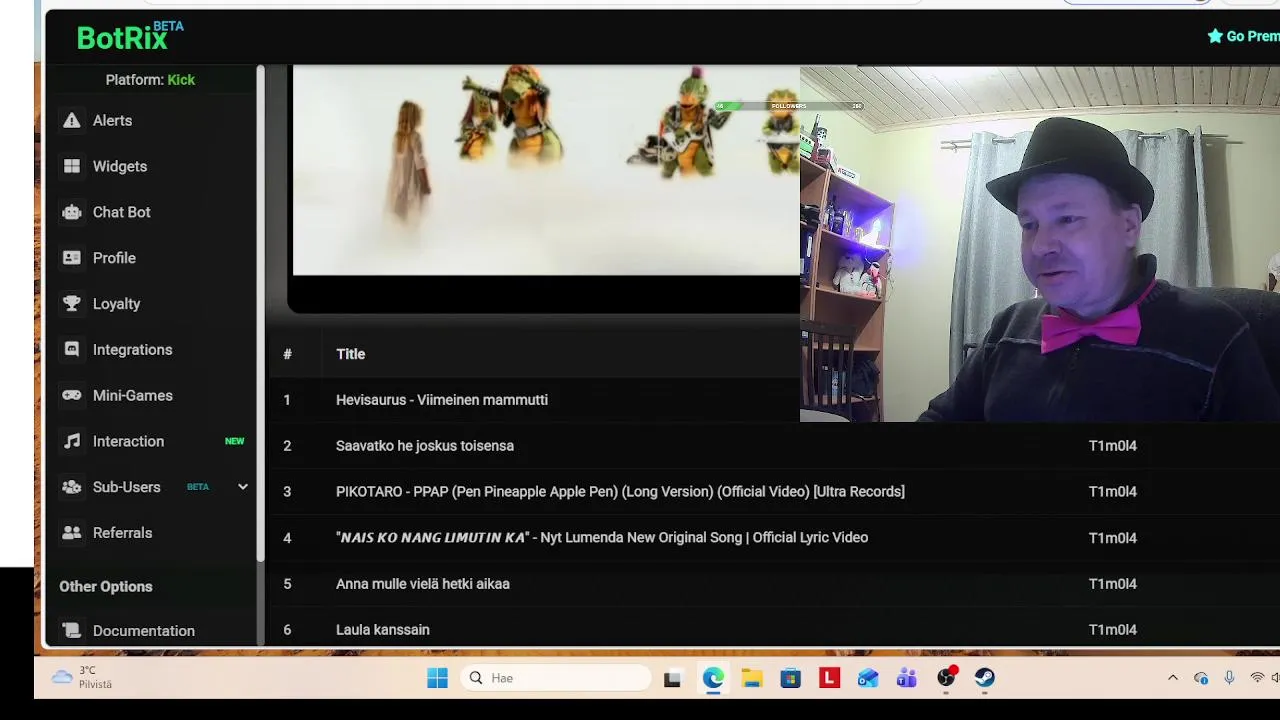1280x720 pixels.
Task: Click the OBS Studio taskbar icon
Action: pos(946,678)
